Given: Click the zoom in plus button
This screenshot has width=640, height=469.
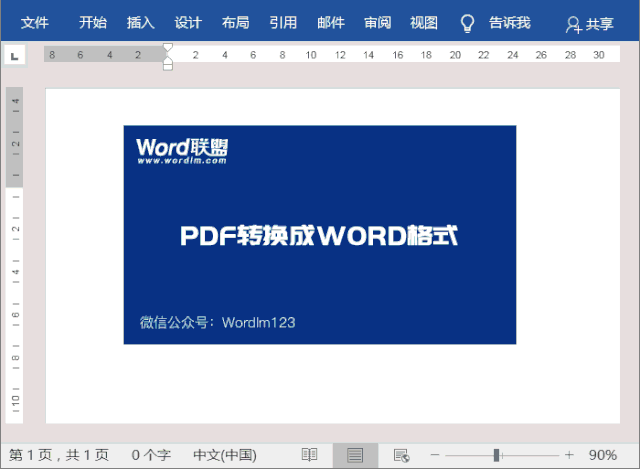Looking at the screenshot, I should pos(569,455).
